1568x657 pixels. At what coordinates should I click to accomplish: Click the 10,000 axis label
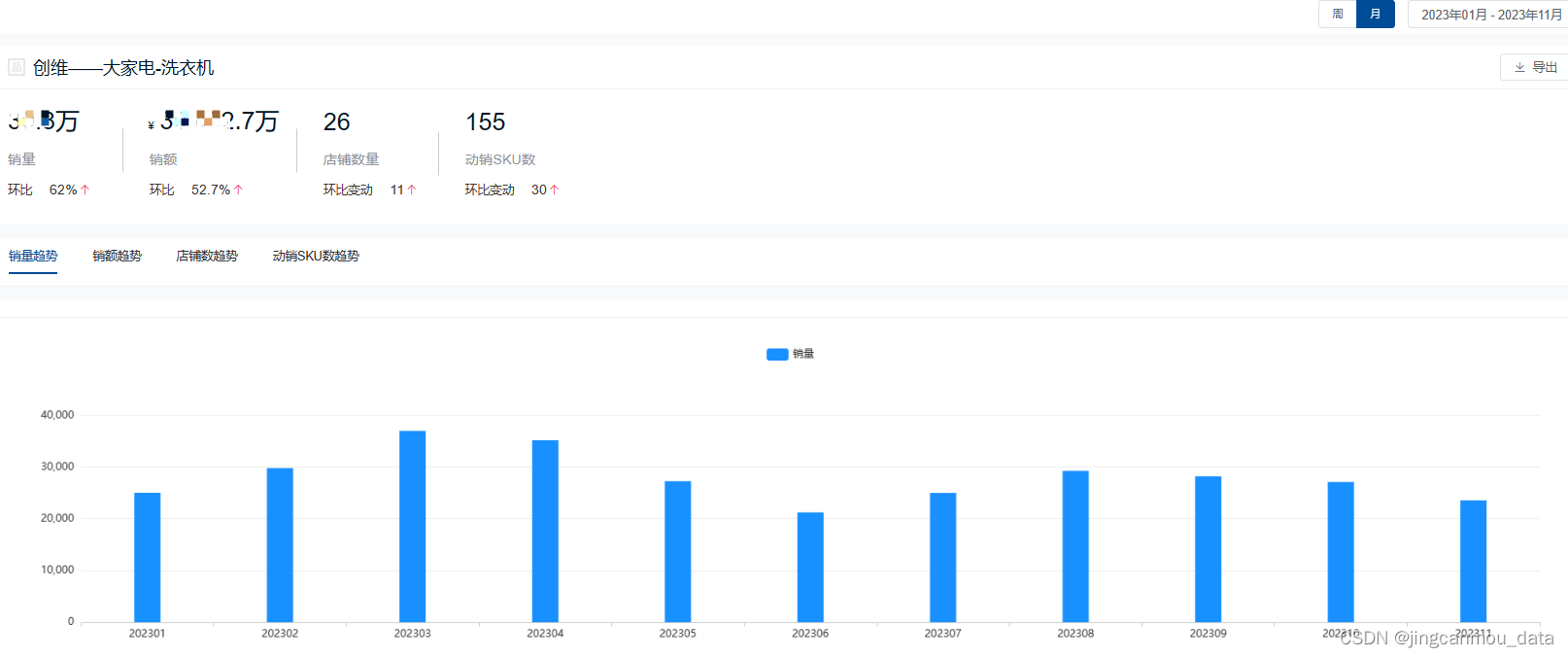coord(57,570)
